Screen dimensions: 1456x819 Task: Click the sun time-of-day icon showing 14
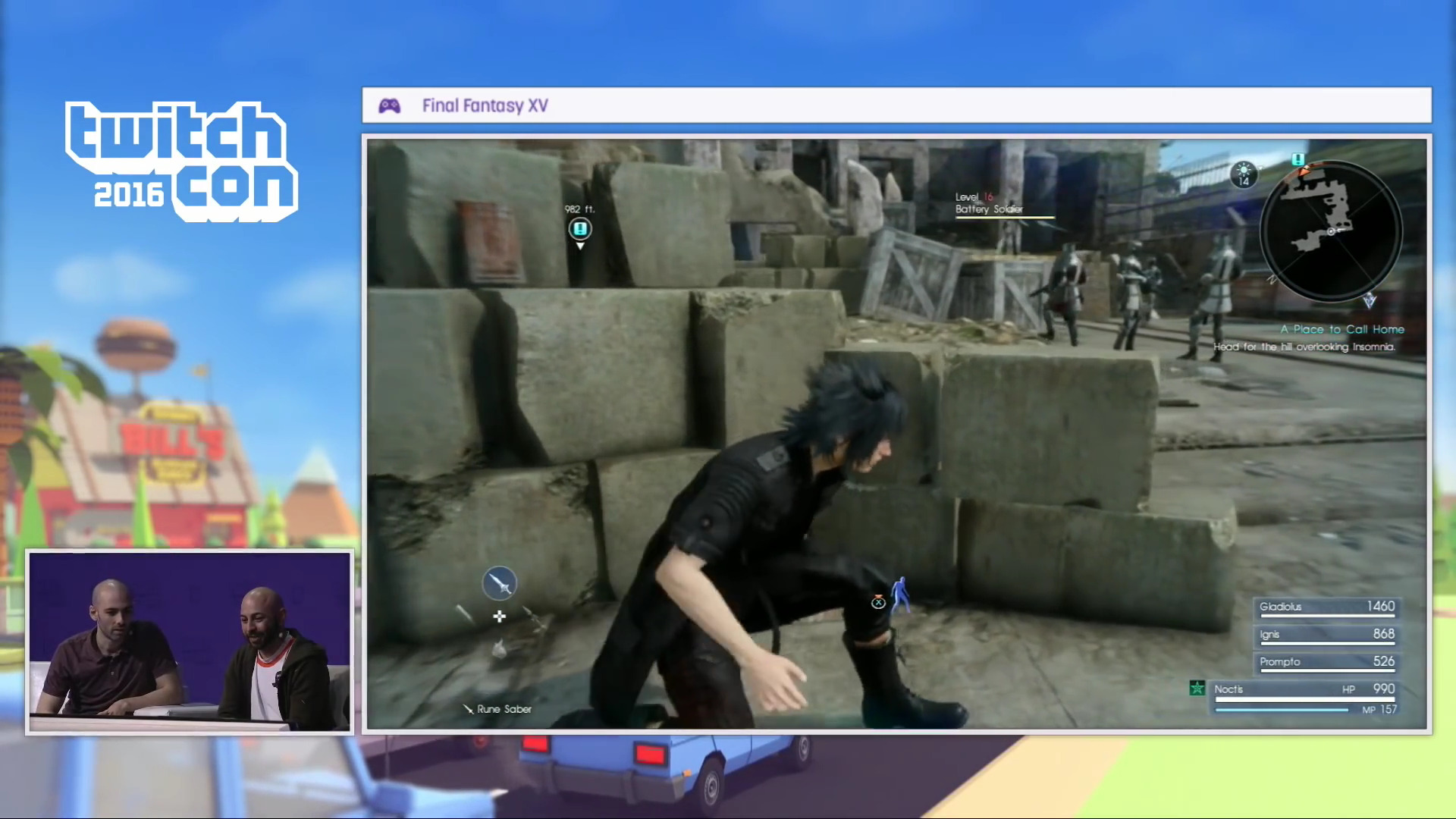(1244, 174)
